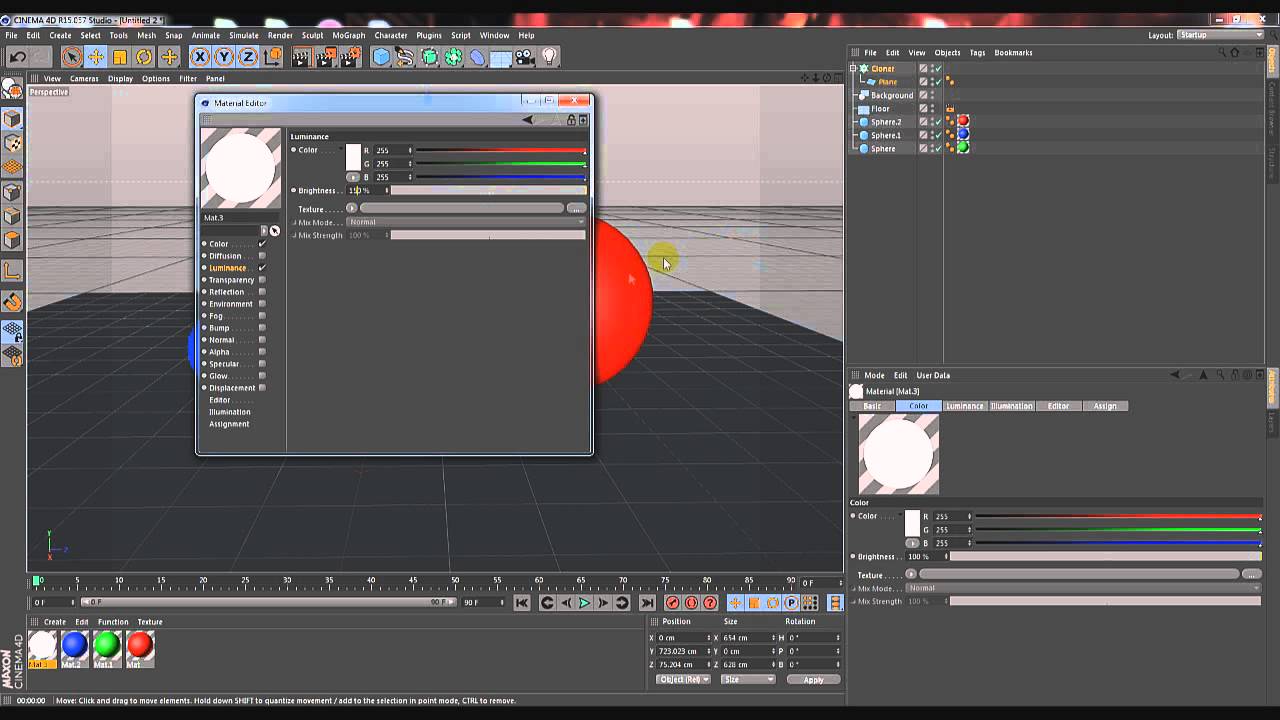
Task: Go to start of animation
Action: (522, 603)
